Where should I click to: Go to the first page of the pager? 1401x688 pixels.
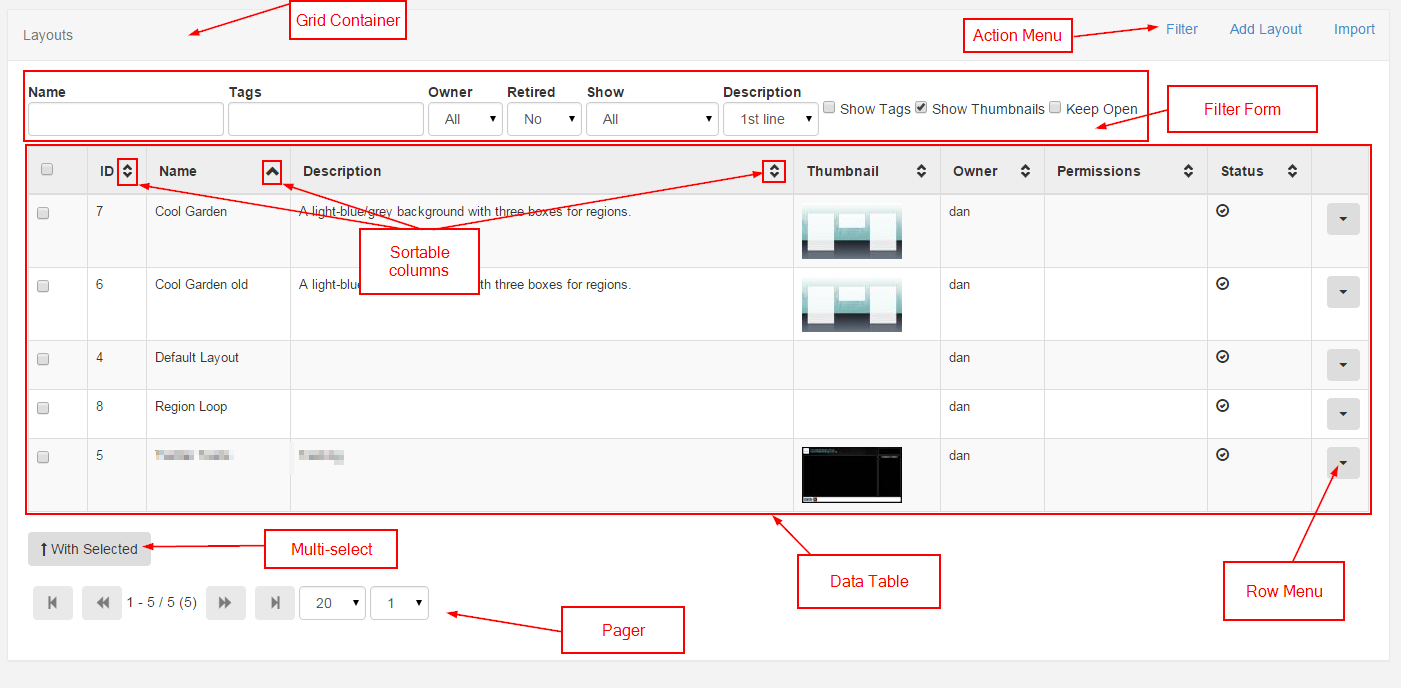(53, 603)
